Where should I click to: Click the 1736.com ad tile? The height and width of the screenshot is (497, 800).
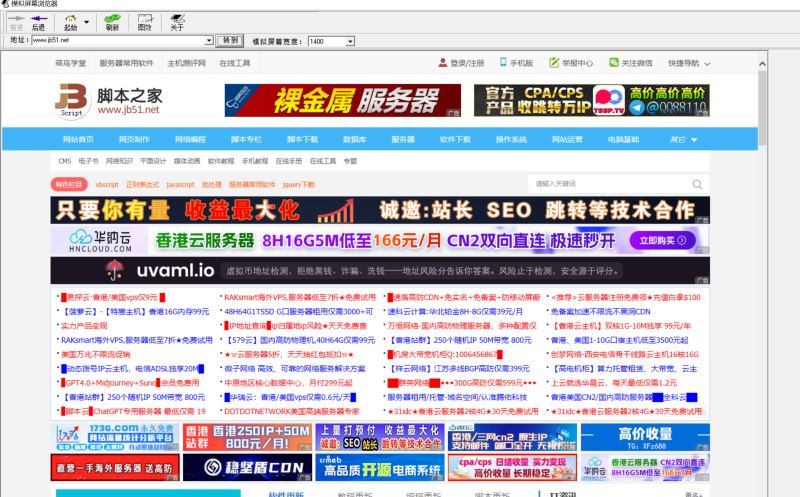pyautogui.click(x=115, y=437)
